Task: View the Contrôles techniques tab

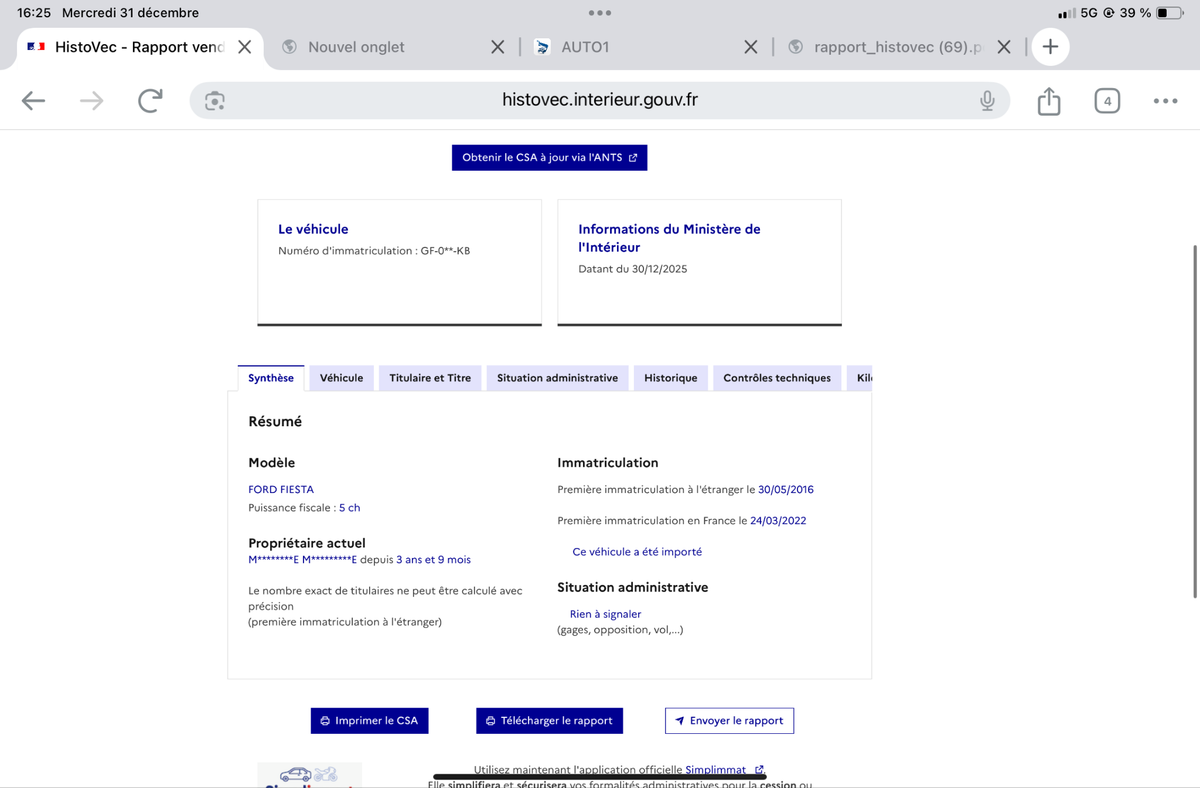Action: click(777, 378)
